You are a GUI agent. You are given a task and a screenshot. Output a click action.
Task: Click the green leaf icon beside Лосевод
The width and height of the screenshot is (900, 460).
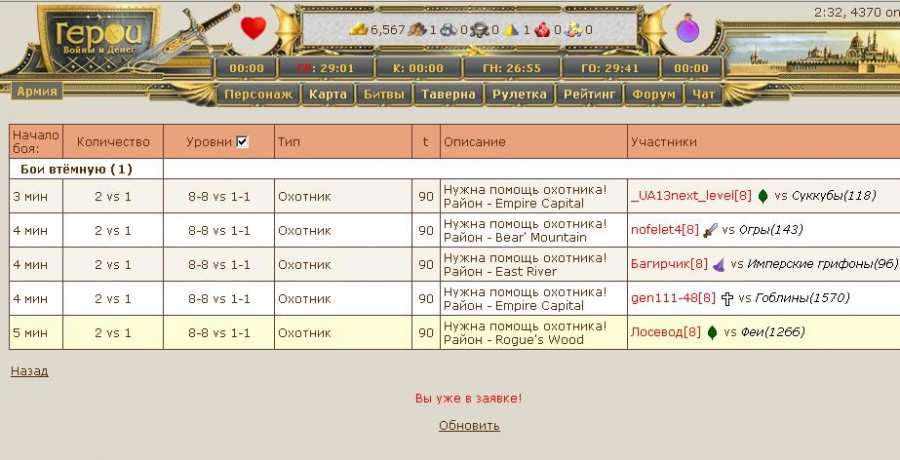click(712, 332)
